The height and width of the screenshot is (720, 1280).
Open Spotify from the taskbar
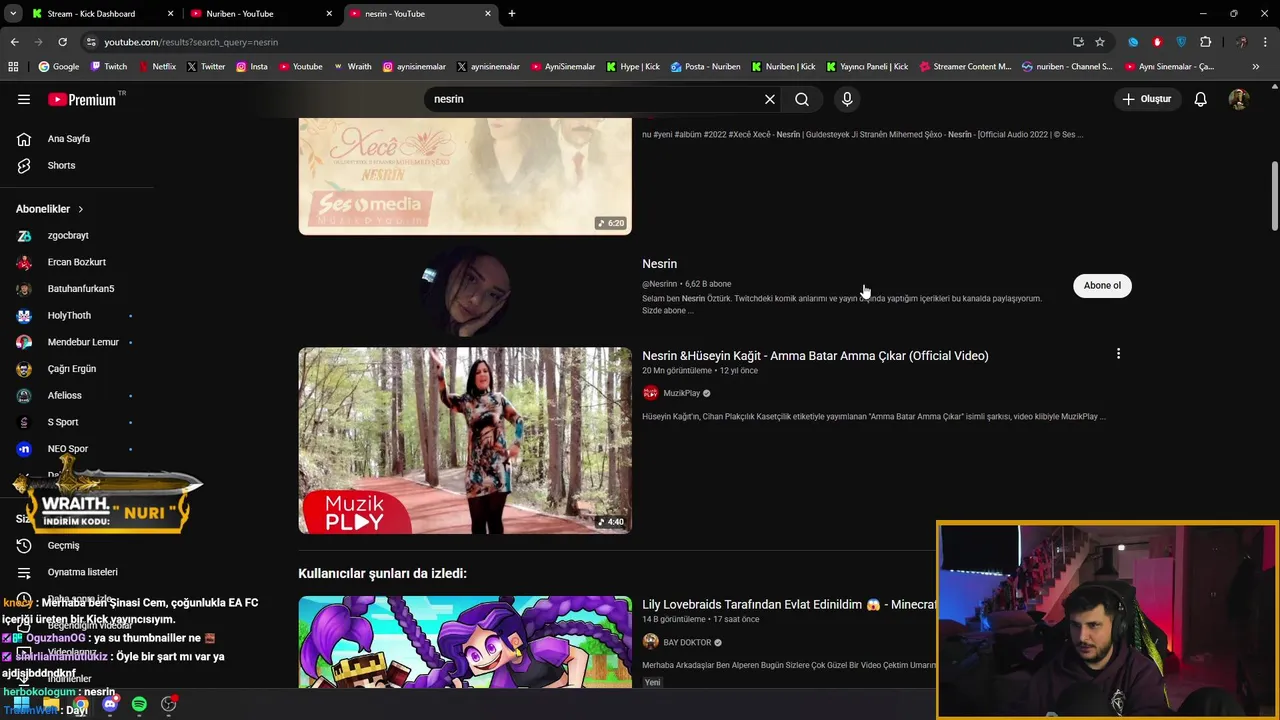pyautogui.click(x=139, y=705)
